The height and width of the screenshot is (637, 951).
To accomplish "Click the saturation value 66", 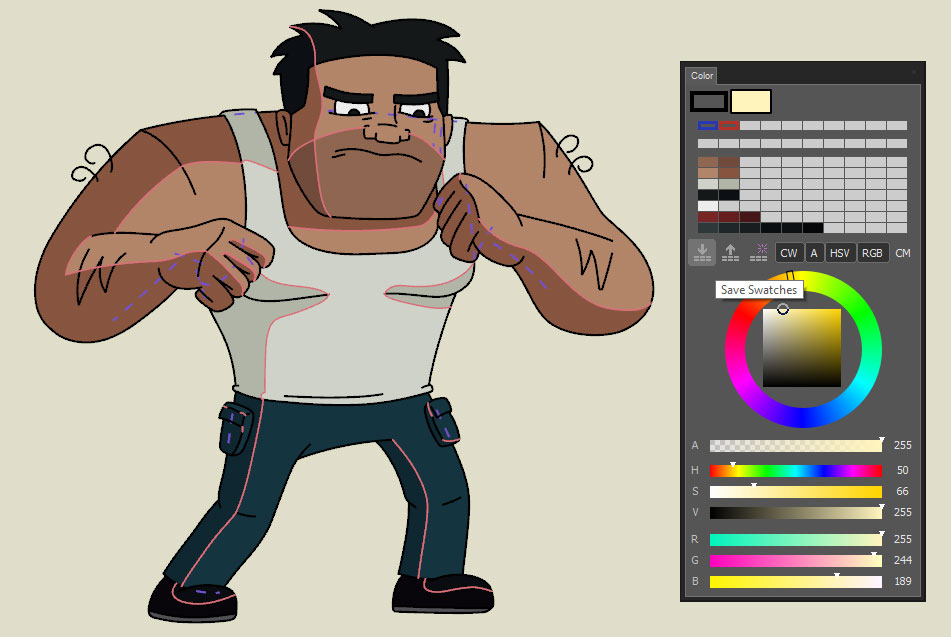I will [902, 491].
